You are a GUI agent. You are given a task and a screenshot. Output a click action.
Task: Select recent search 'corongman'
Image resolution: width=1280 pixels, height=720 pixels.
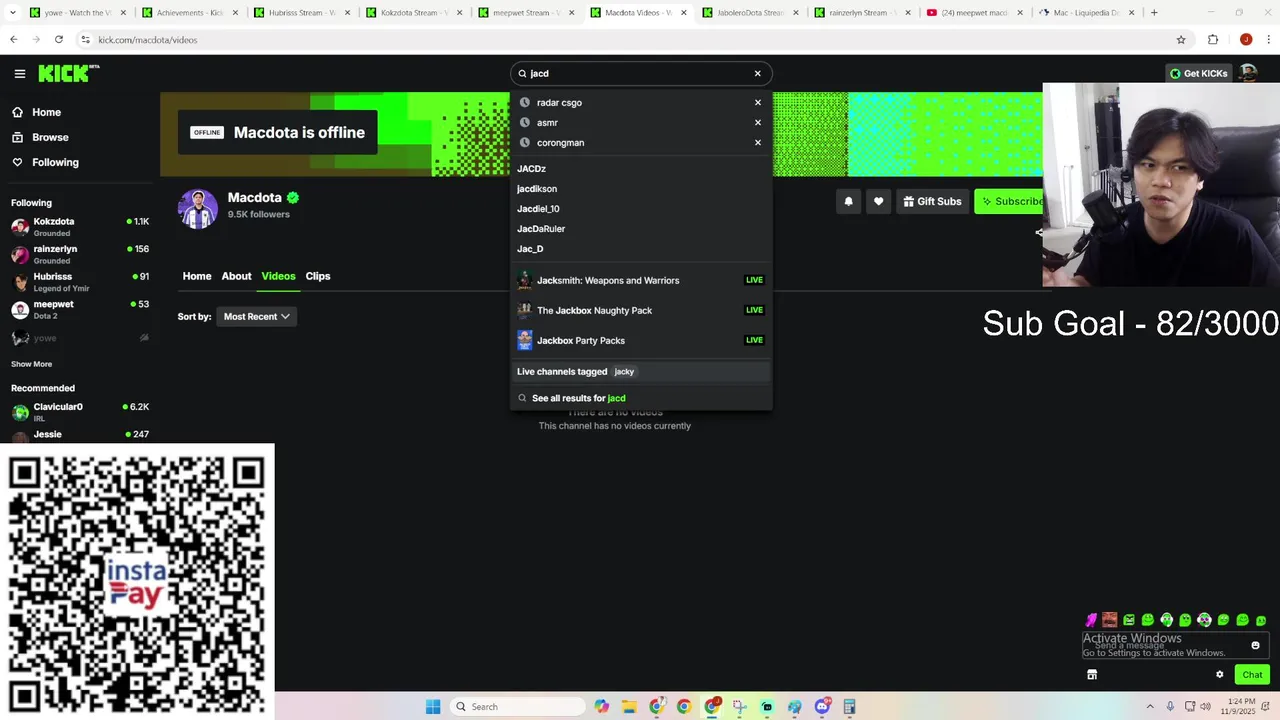coord(560,142)
